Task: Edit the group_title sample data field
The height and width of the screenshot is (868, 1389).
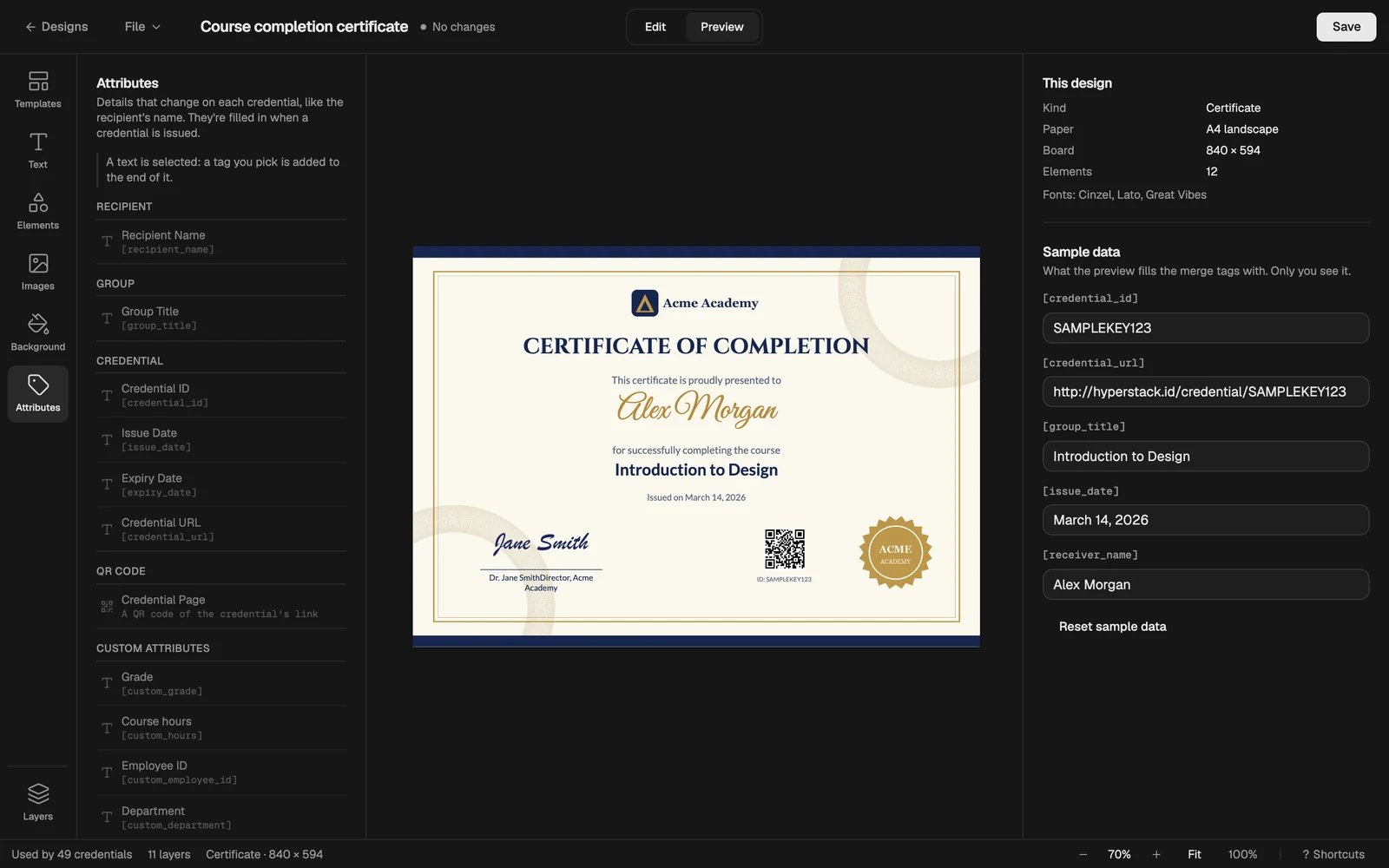Action: (x=1206, y=457)
